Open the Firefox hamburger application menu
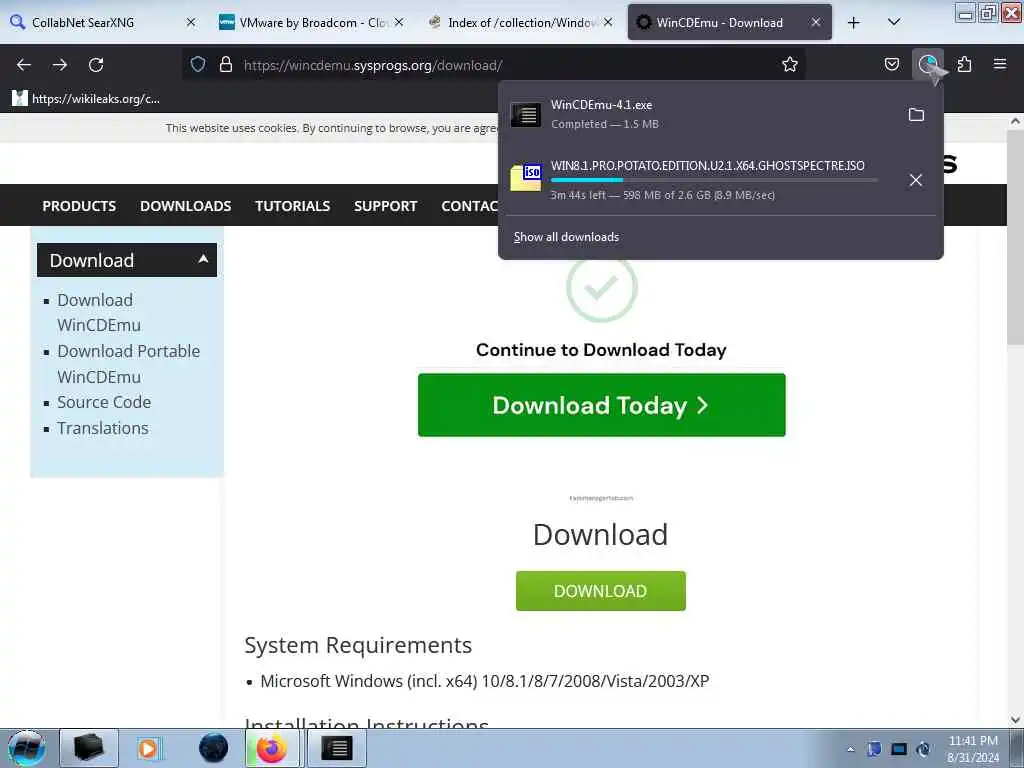The height and width of the screenshot is (768, 1024). tap(1000, 64)
